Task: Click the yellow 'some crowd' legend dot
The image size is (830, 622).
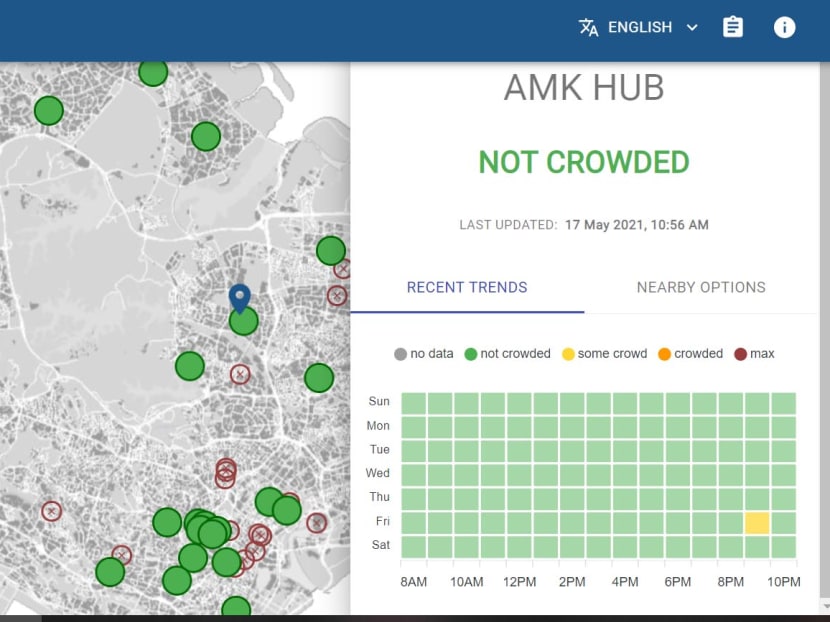Action: point(568,354)
